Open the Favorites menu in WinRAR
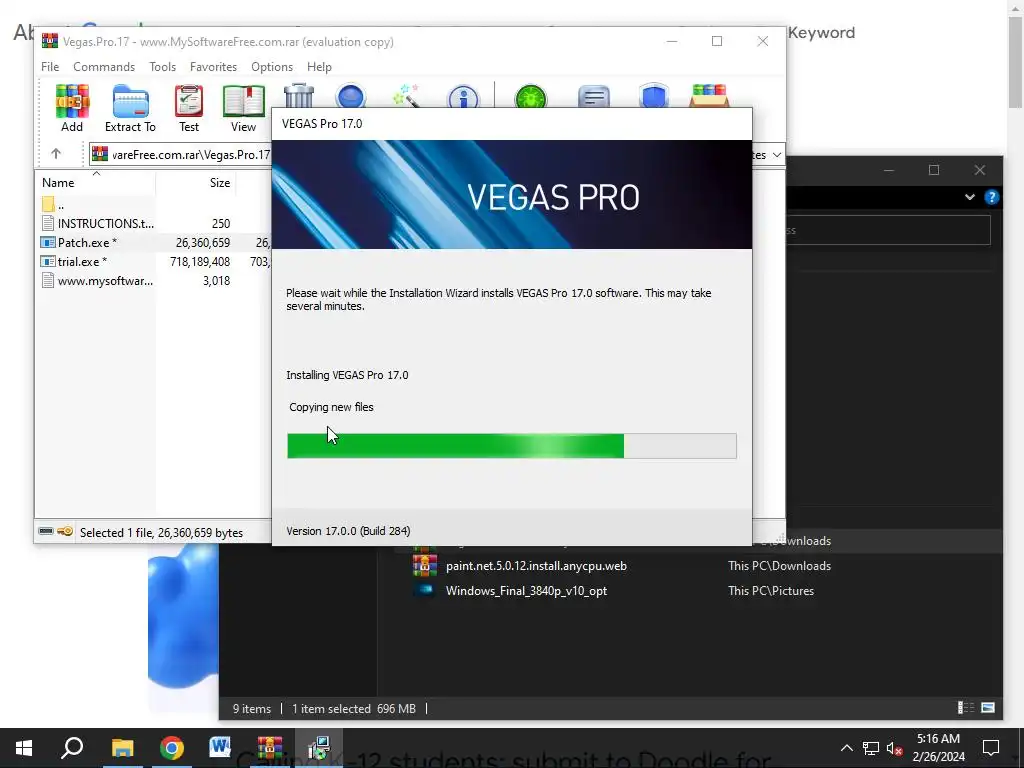This screenshot has height=768, width=1024. [213, 67]
